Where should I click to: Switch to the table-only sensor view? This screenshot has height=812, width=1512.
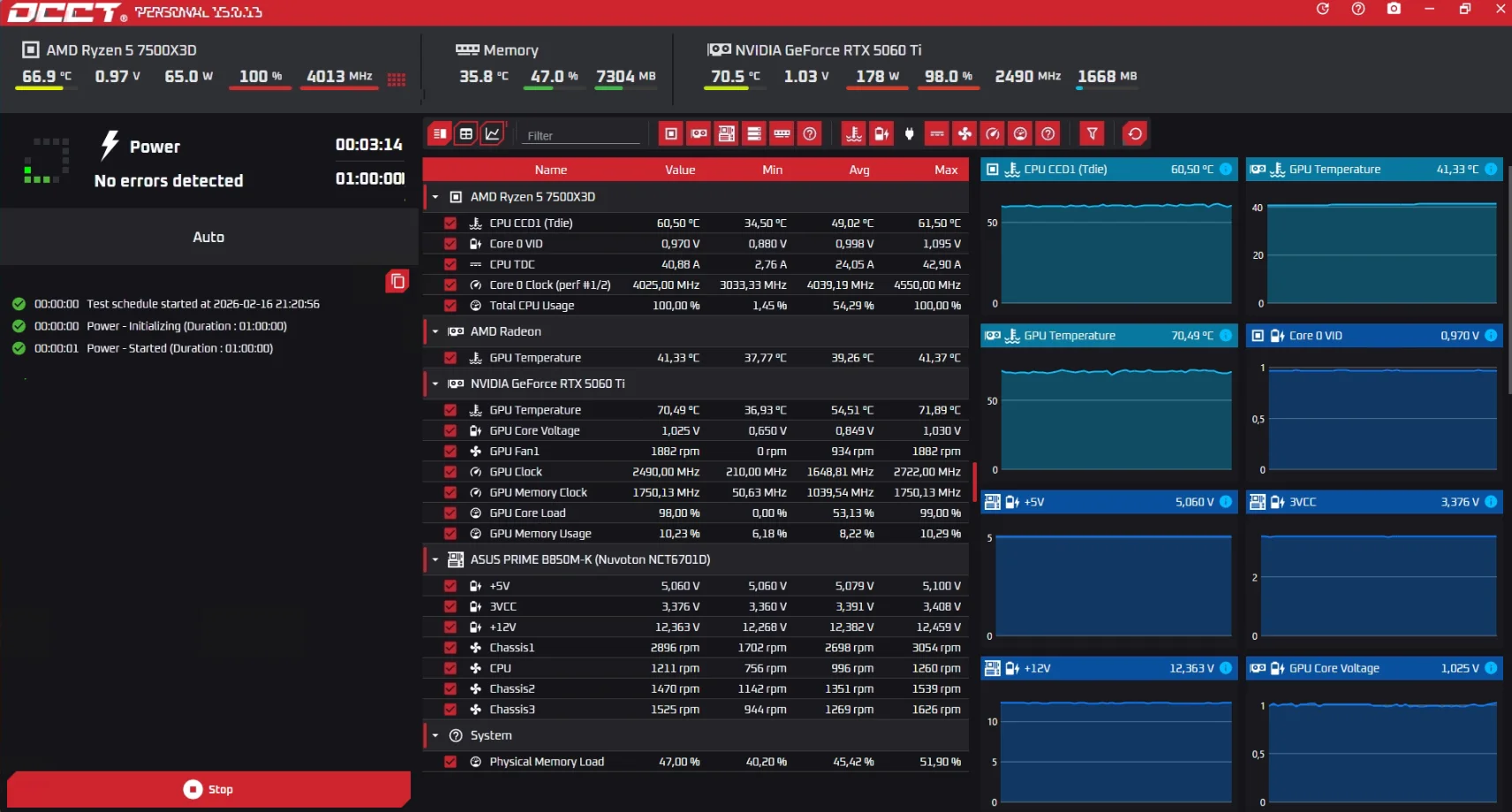point(466,133)
